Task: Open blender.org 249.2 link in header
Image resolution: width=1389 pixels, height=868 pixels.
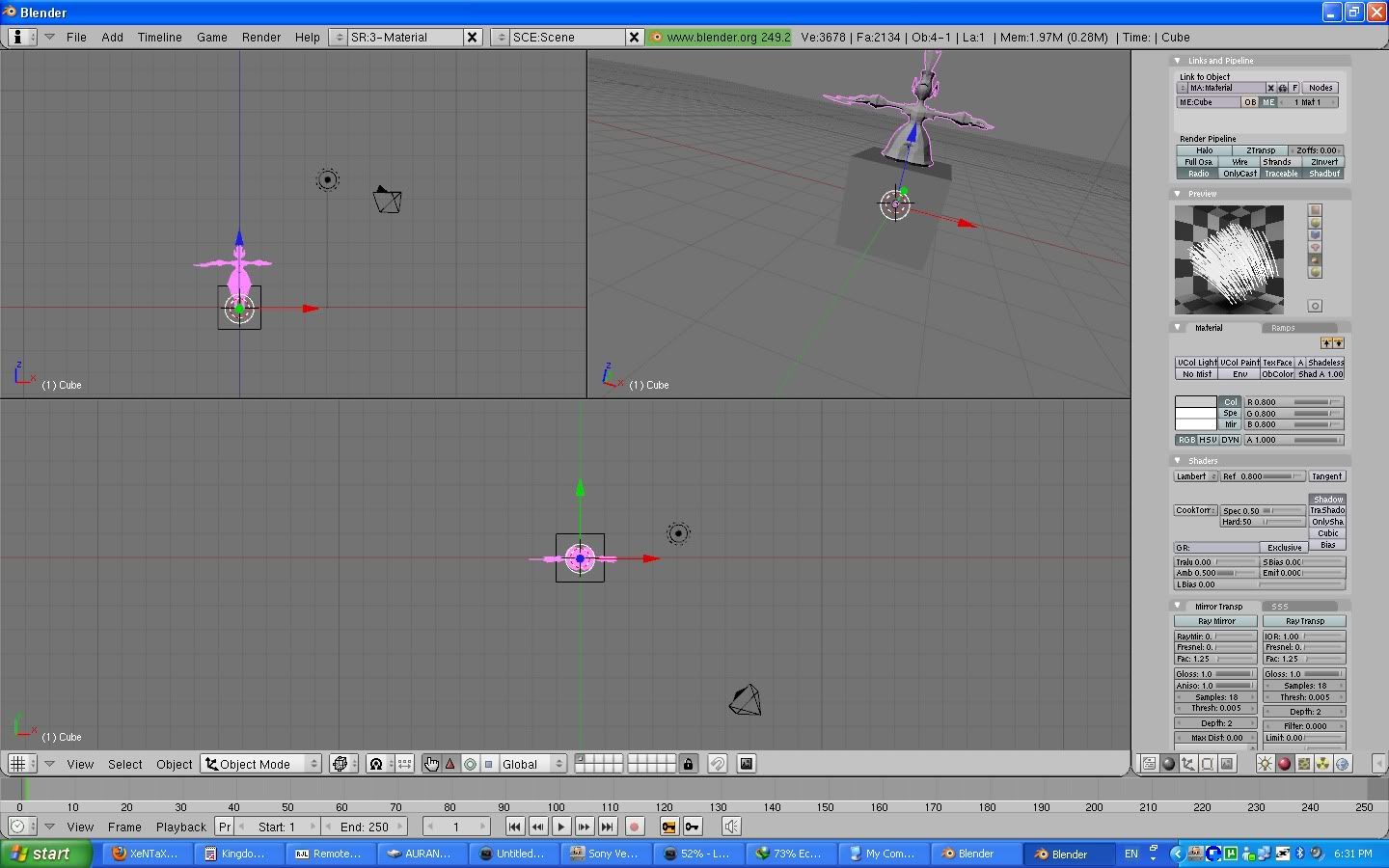Action: coord(720,37)
